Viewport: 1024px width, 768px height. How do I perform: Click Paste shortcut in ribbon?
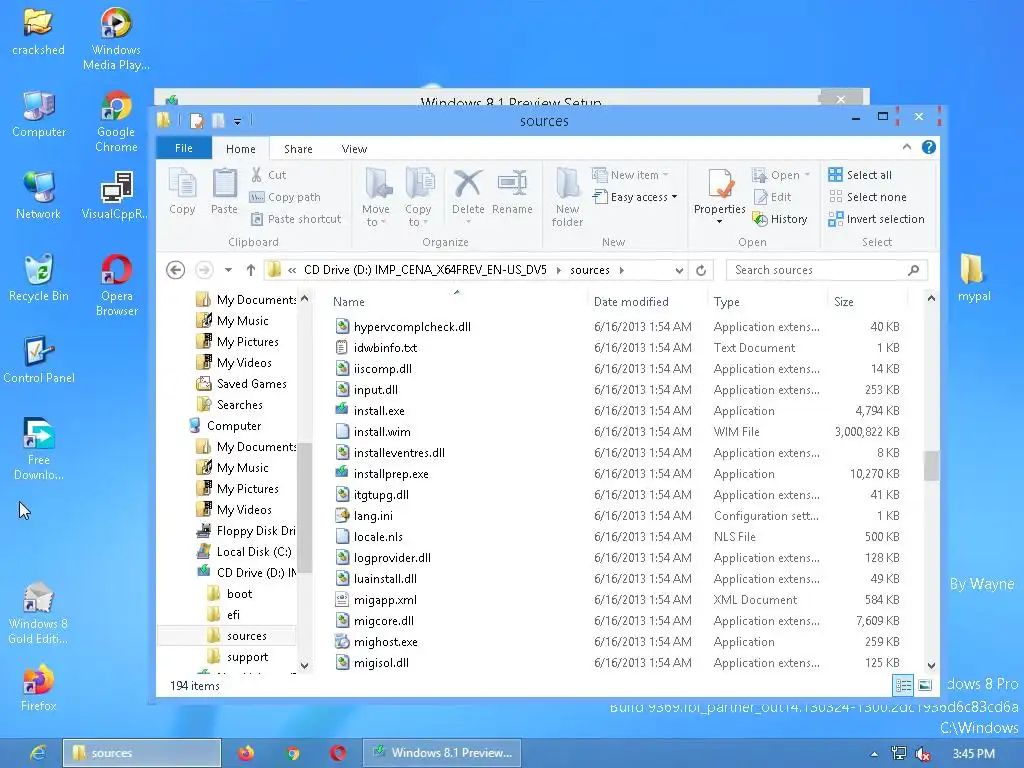[x=296, y=219]
